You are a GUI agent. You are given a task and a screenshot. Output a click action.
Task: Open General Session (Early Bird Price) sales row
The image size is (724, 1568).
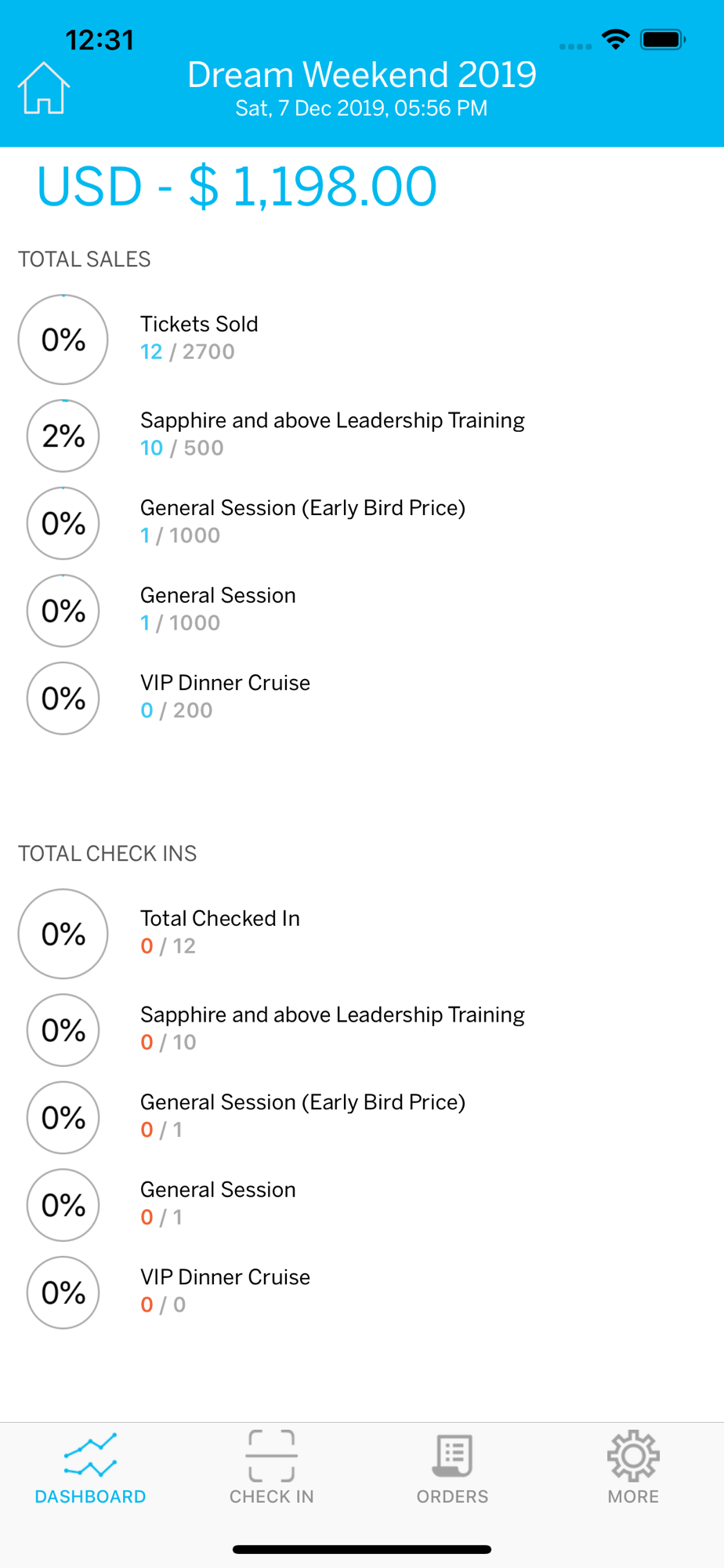coord(362,522)
